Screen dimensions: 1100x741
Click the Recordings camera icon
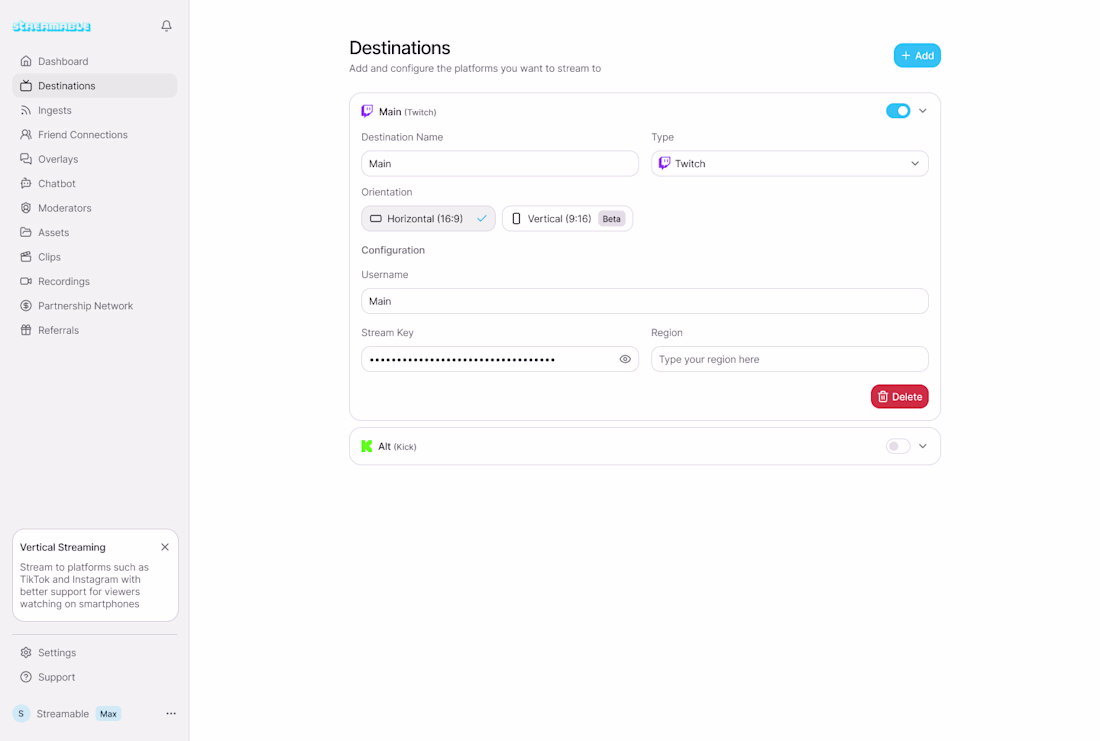26,281
